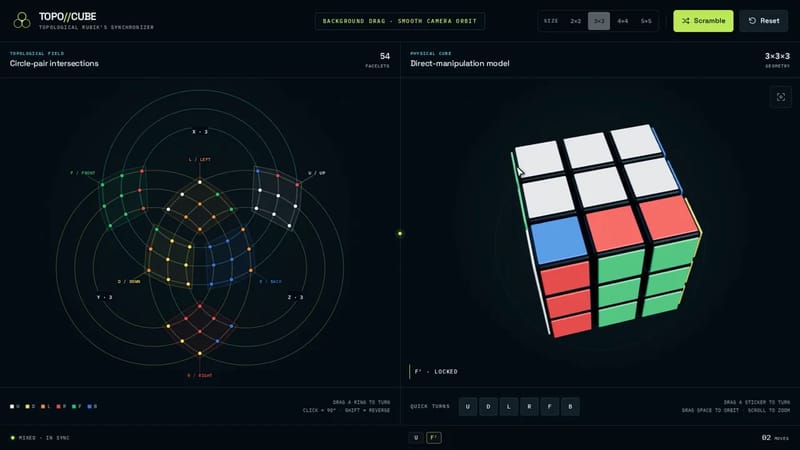Switch cube size to 5×5
This screenshot has height=450, width=800.
click(x=646, y=21)
